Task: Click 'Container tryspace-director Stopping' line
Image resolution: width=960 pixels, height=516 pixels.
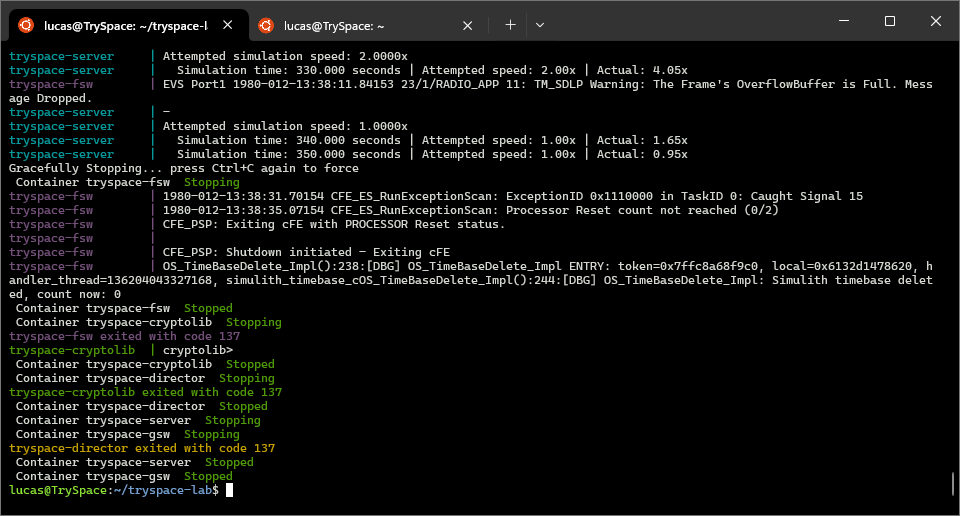Action: pyautogui.click(x=145, y=379)
